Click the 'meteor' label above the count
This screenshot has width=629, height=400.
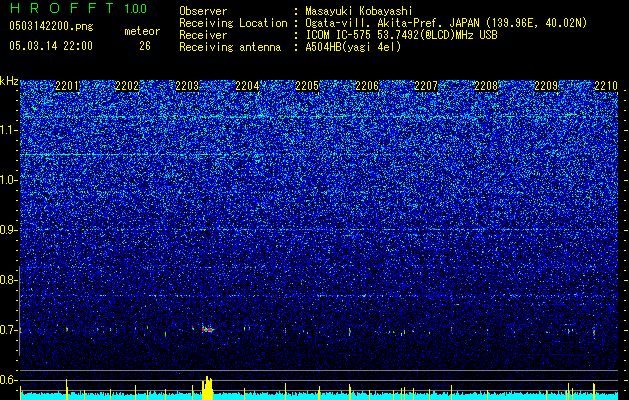point(142,31)
